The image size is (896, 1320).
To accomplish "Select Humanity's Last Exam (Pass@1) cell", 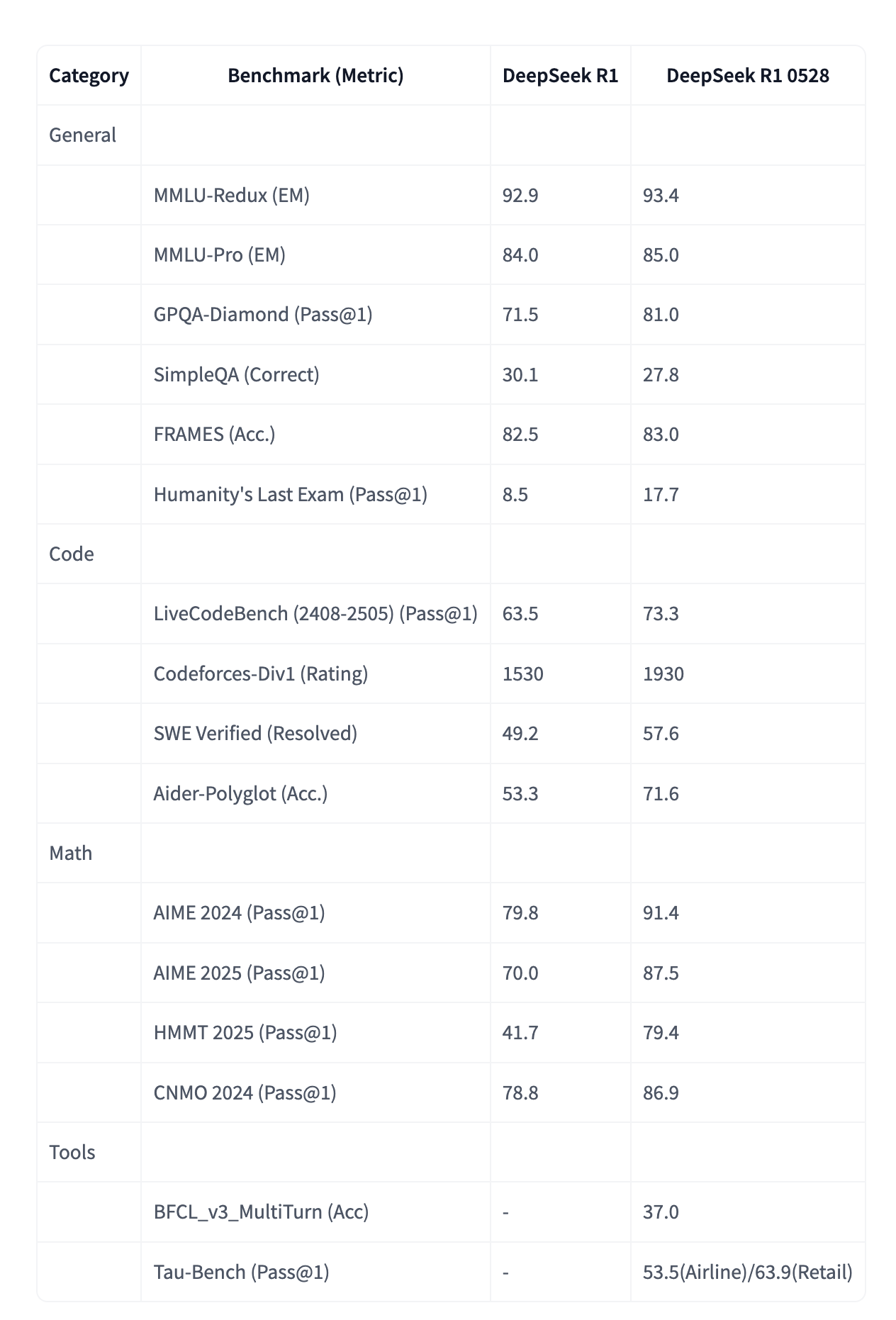I will tap(315, 495).
